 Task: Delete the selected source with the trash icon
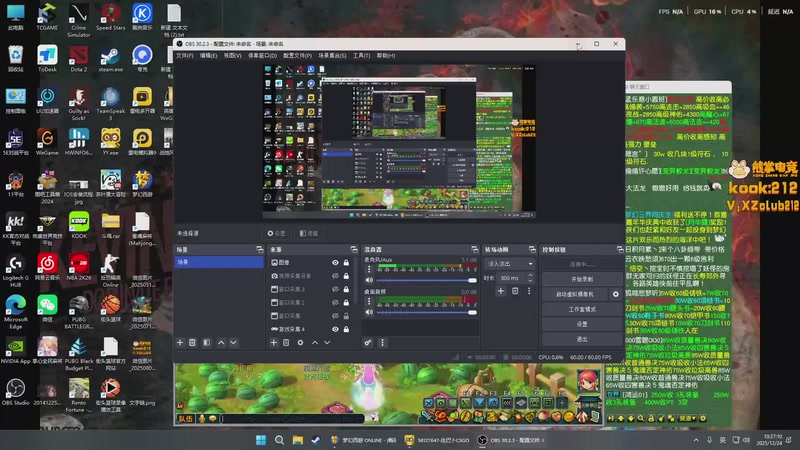286,342
